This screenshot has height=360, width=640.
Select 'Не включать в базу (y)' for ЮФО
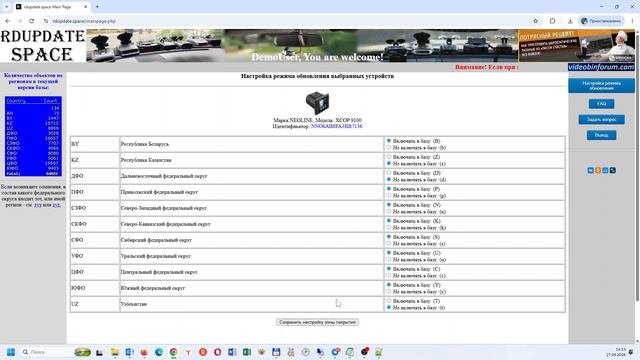pos(389,291)
